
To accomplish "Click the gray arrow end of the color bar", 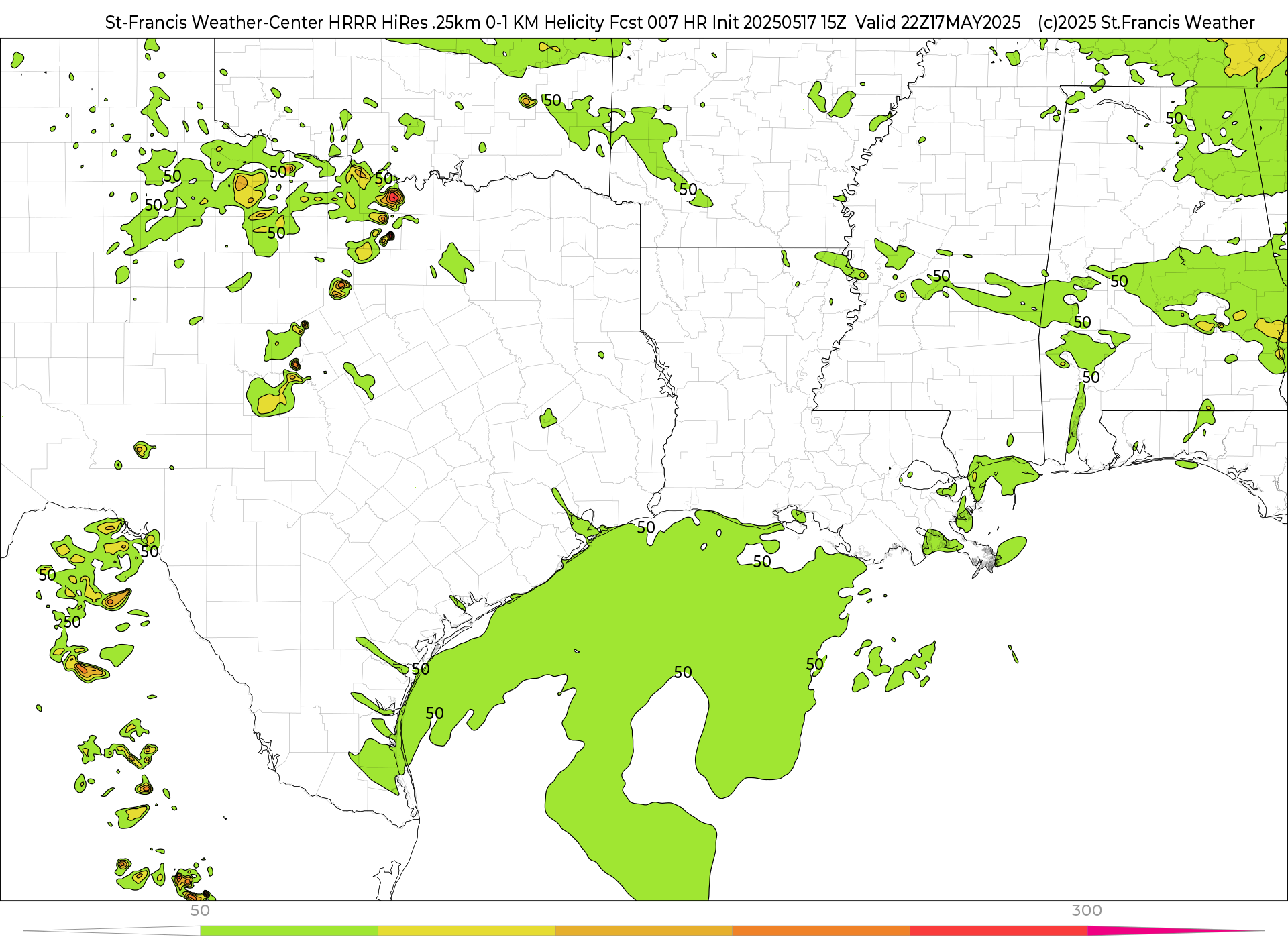I will pyautogui.click(x=112, y=931).
